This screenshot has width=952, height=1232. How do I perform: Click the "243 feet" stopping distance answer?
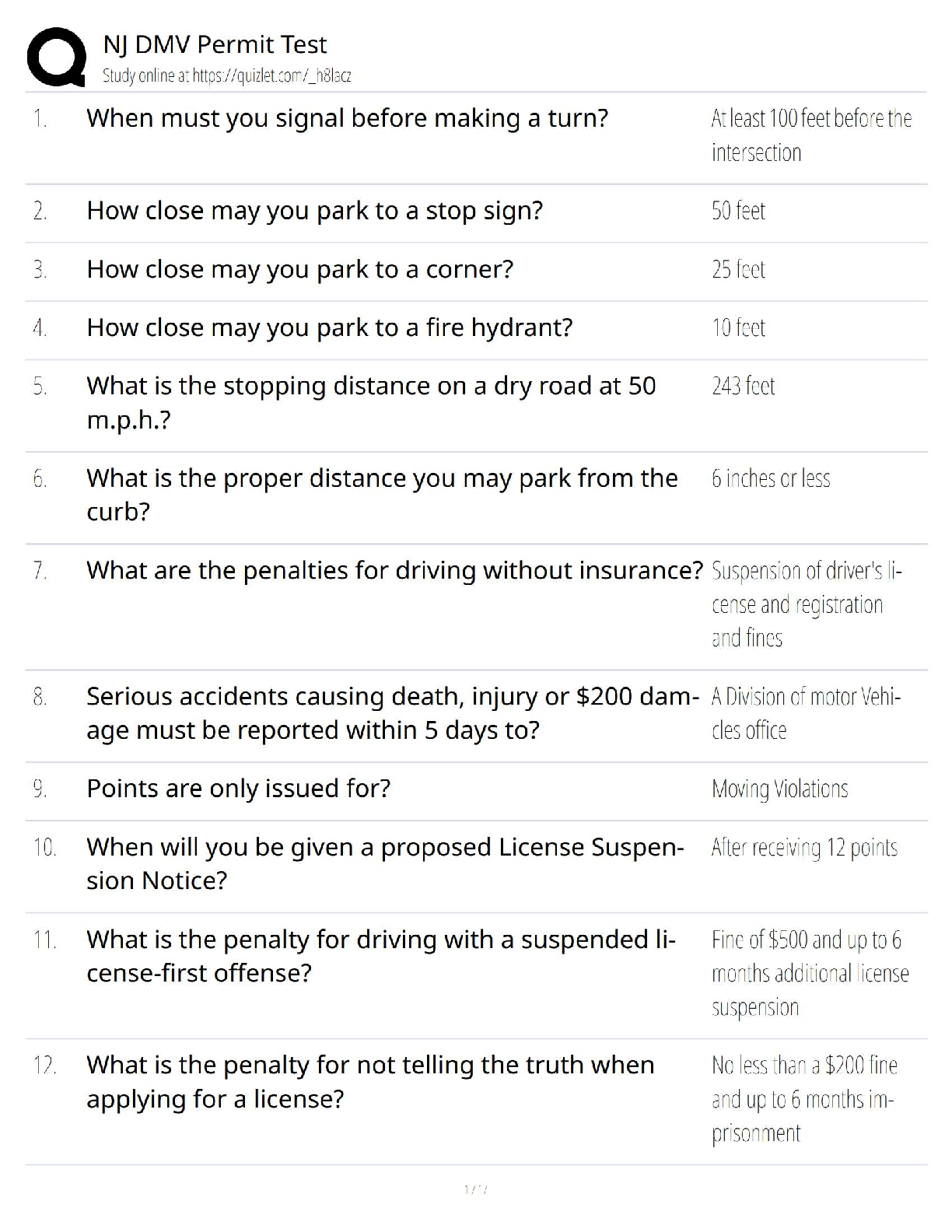[x=743, y=386]
